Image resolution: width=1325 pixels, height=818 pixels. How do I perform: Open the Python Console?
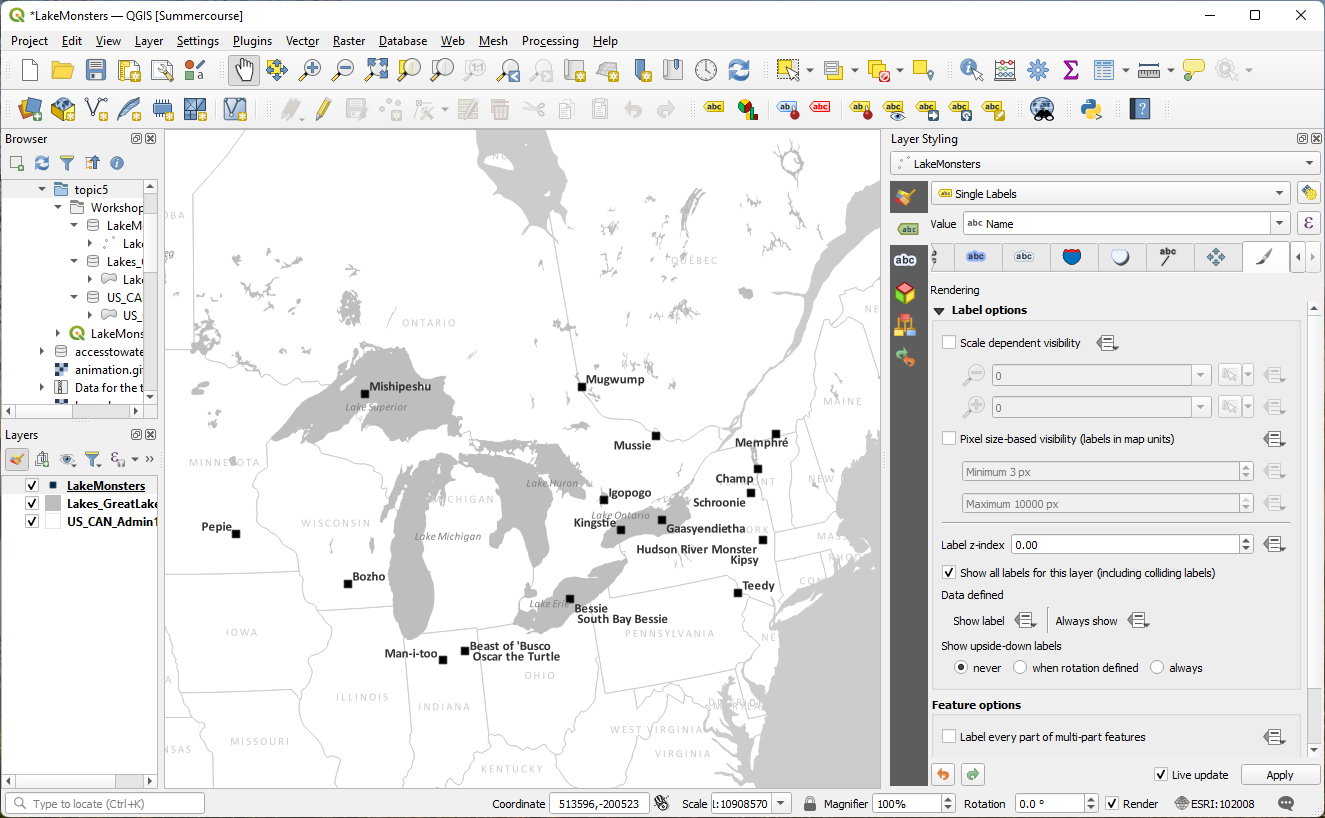point(1092,109)
